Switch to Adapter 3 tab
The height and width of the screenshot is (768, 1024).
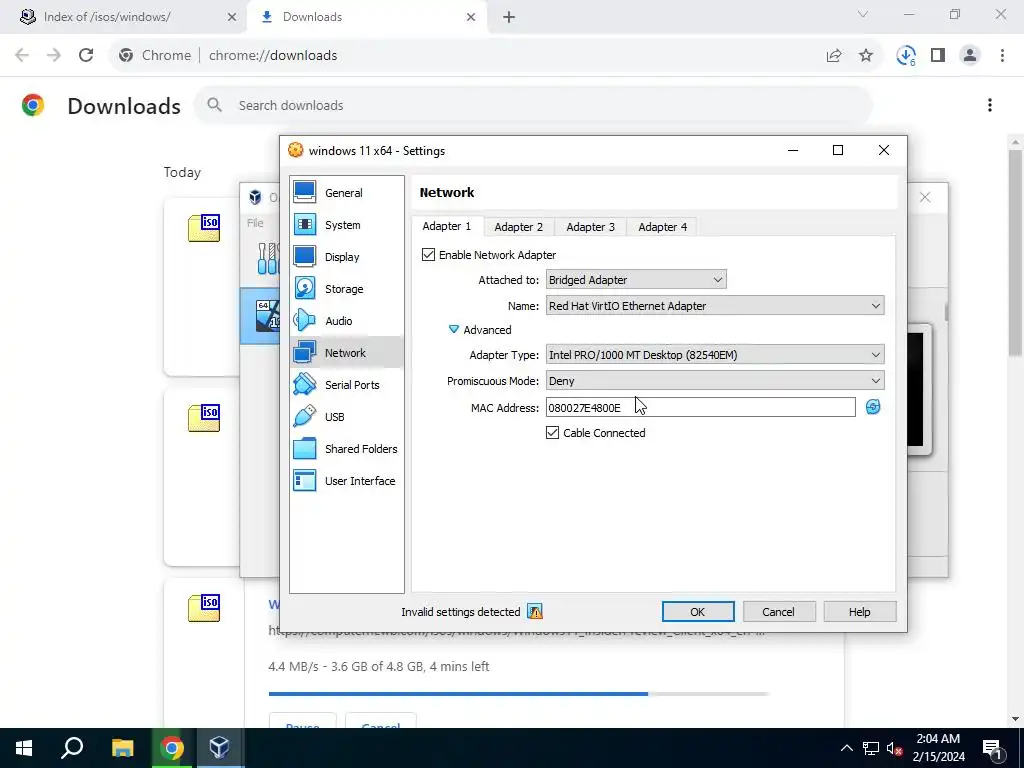pyautogui.click(x=590, y=227)
